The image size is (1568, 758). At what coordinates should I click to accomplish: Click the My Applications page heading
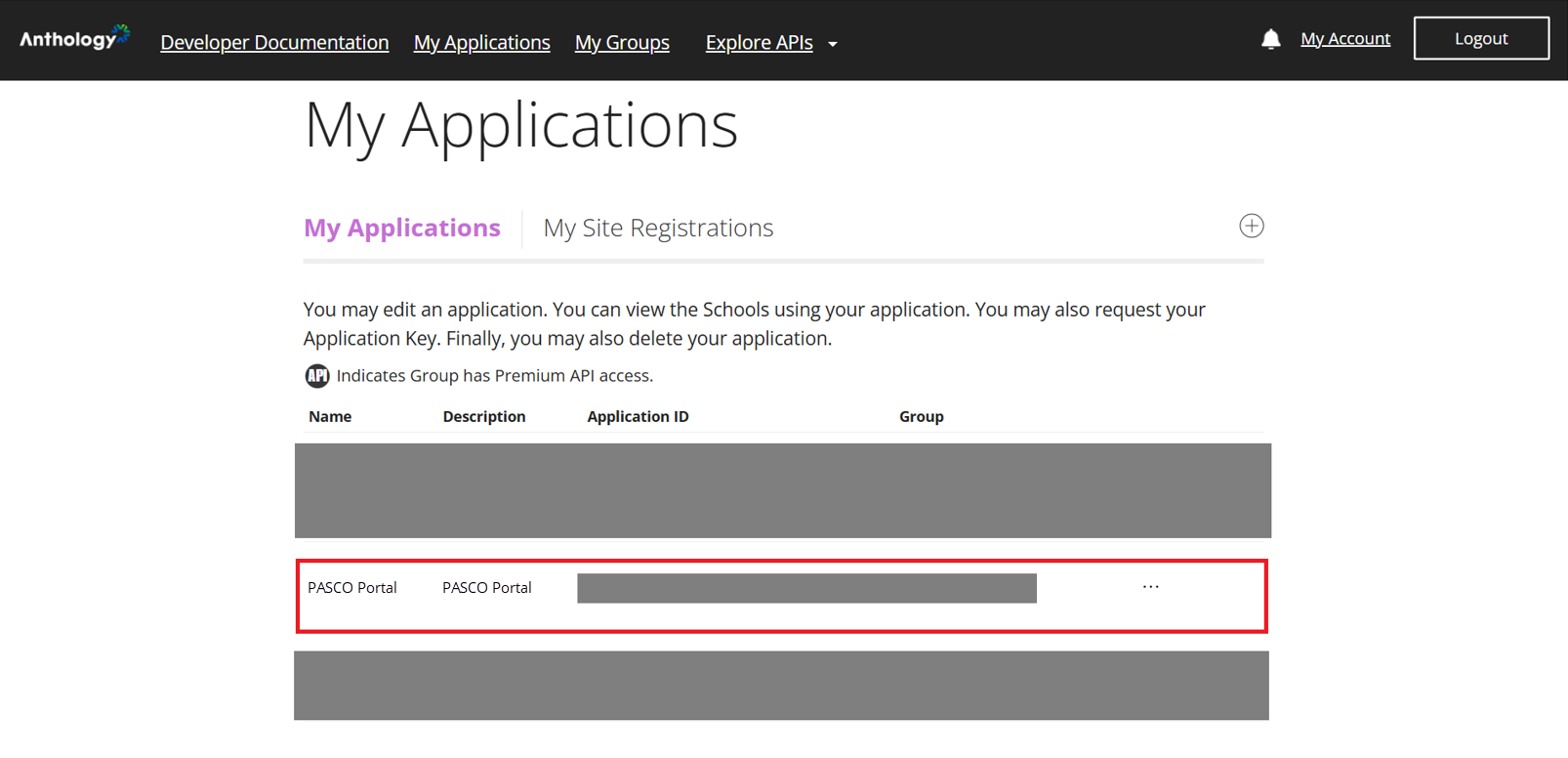[520, 127]
